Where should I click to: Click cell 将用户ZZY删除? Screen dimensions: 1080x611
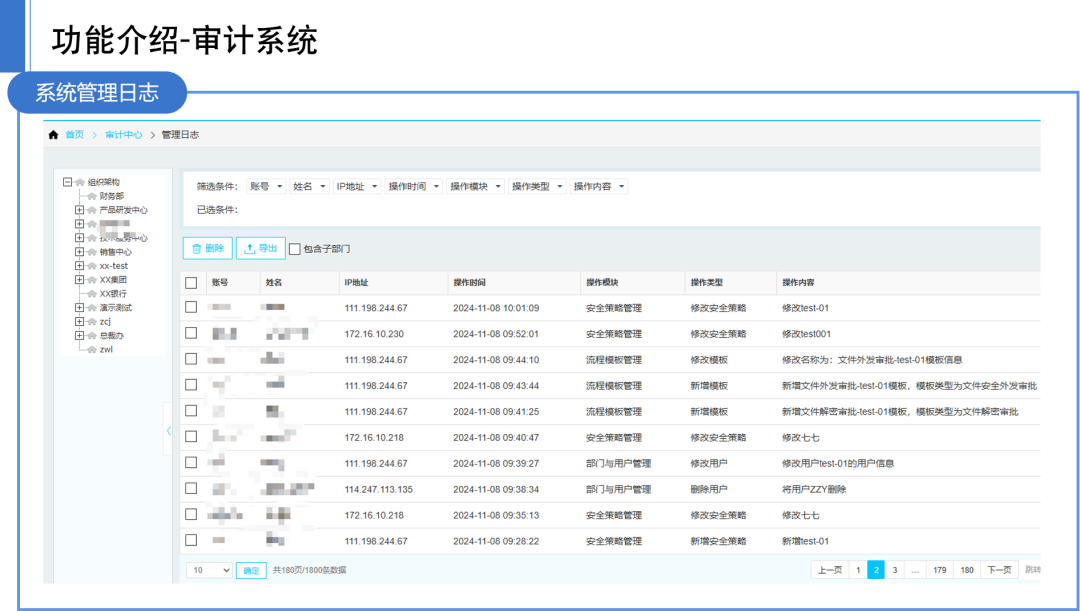[x=814, y=490]
